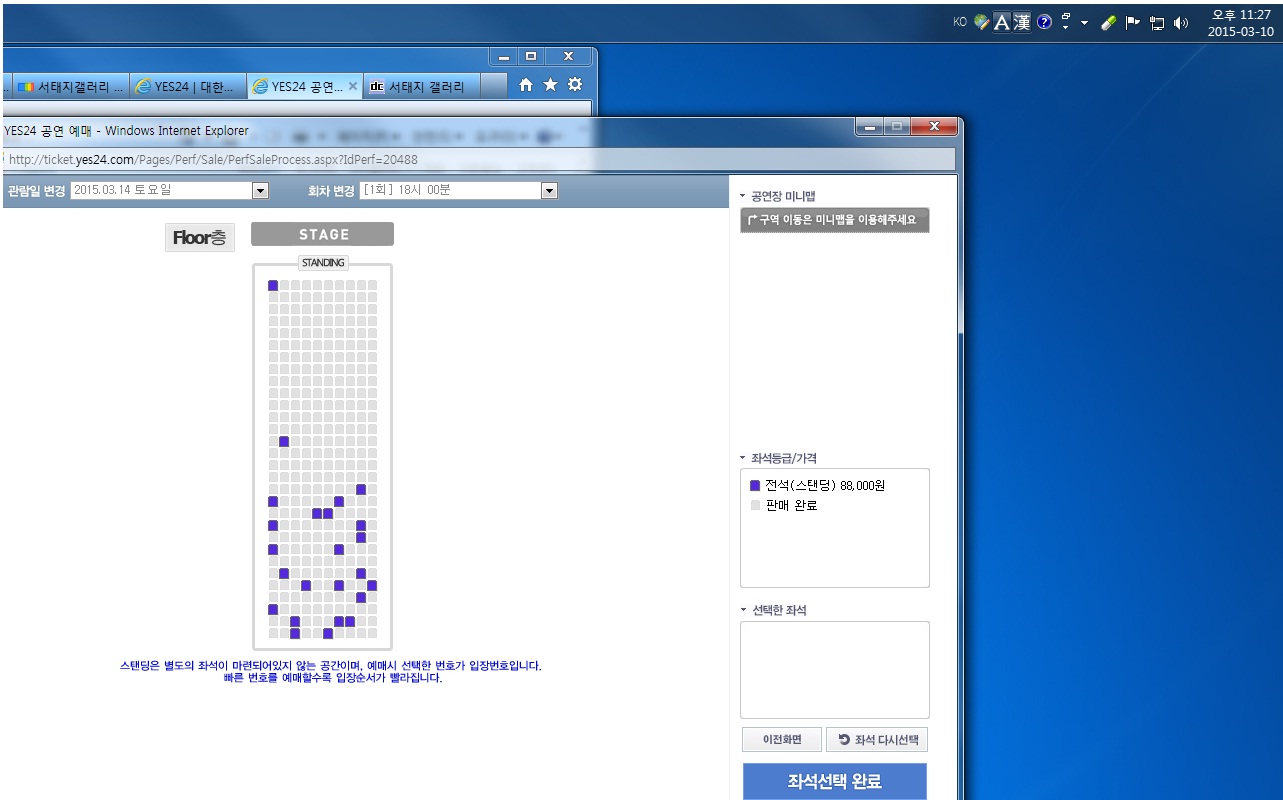
Task: Switch to the 서태지 갤러리 dc tab
Action: pos(420,86)
